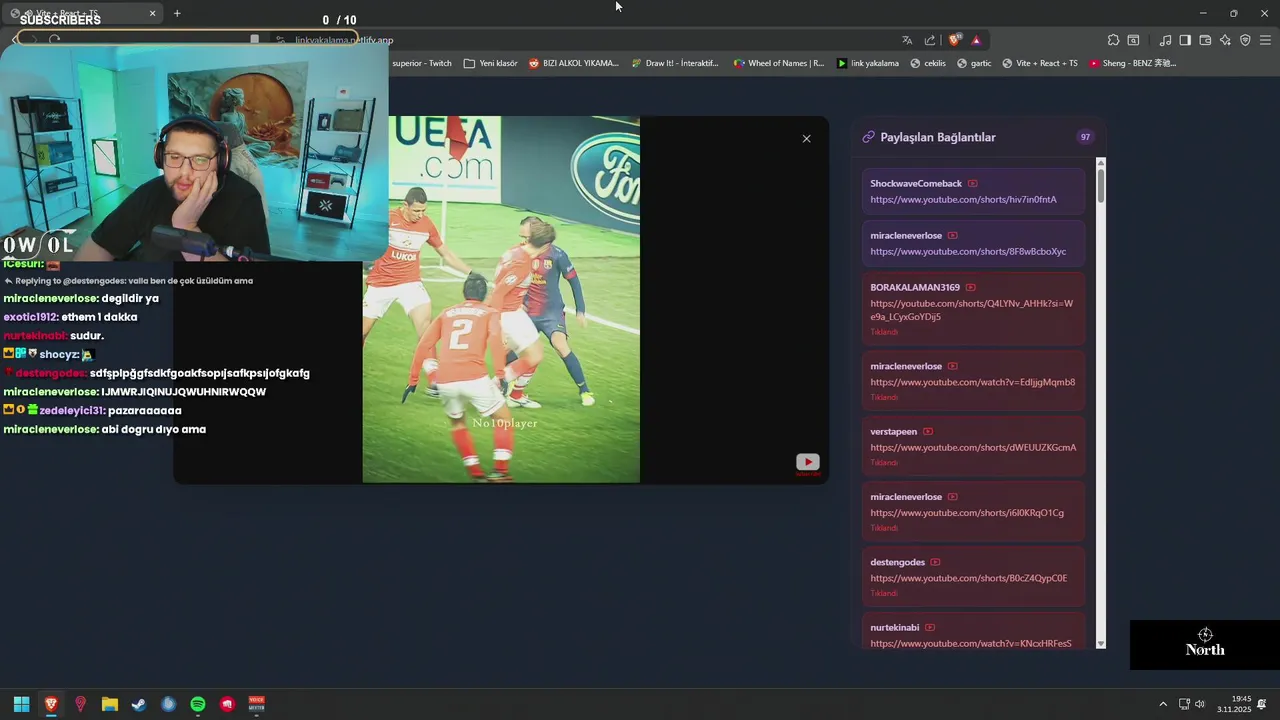Click the video icon next to ShockwaveComeback
The image size is (1280, 720).
point(972,184)
